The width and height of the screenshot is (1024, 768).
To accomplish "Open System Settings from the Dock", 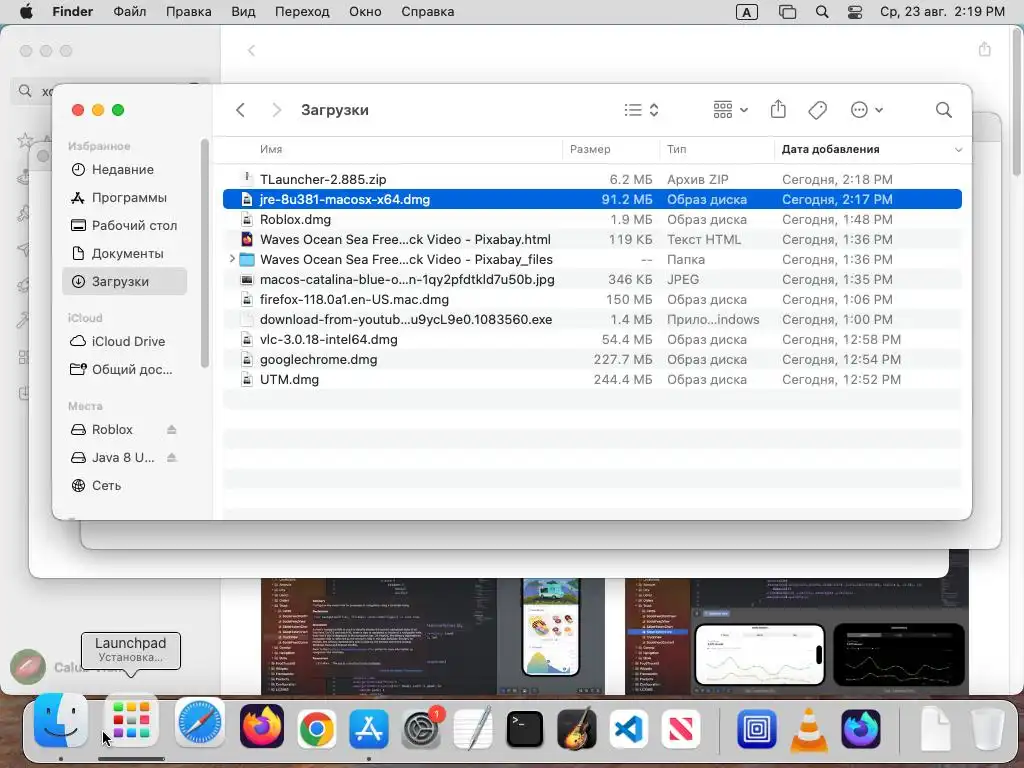I will click(421, 729).
